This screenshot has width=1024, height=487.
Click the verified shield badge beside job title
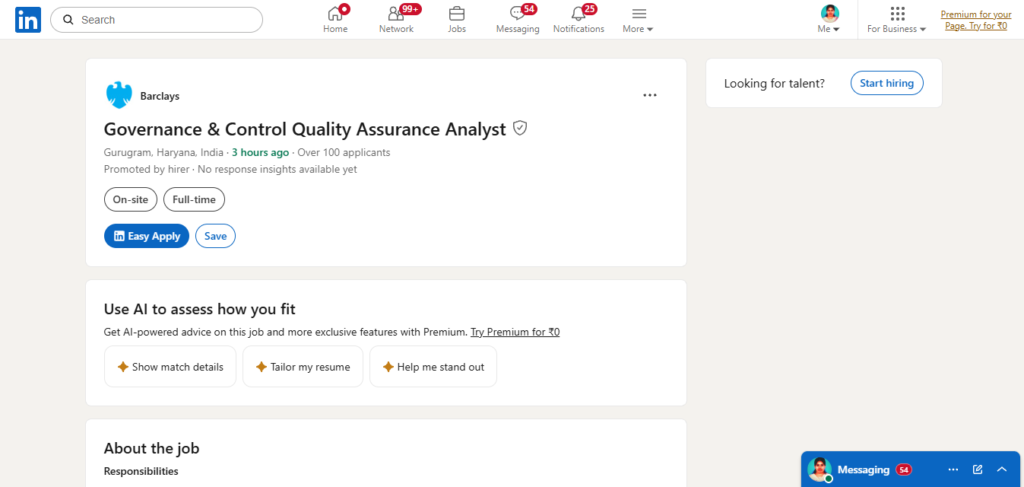520,128
